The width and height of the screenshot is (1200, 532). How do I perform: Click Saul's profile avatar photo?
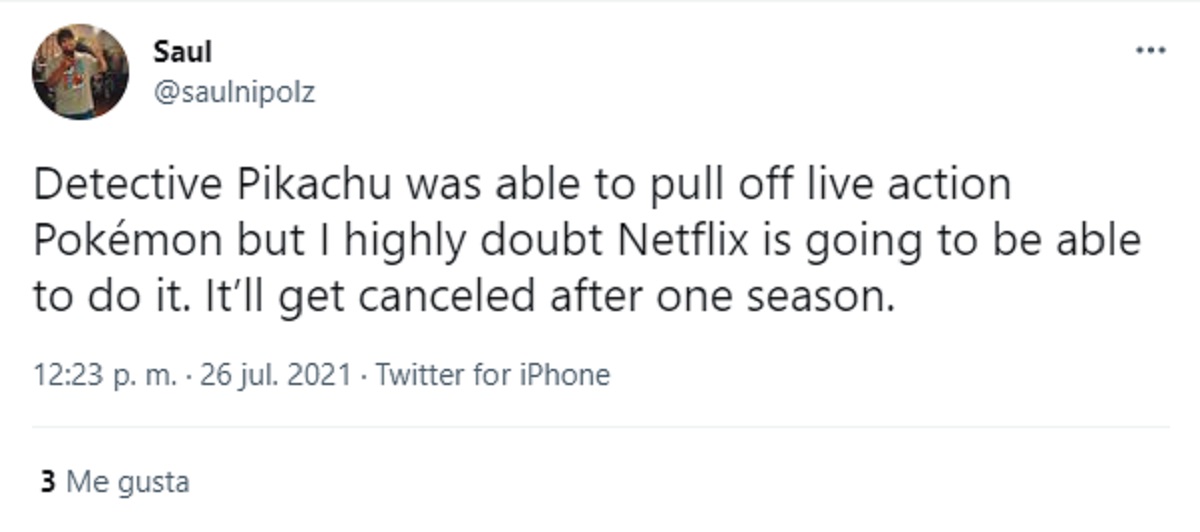80,72
